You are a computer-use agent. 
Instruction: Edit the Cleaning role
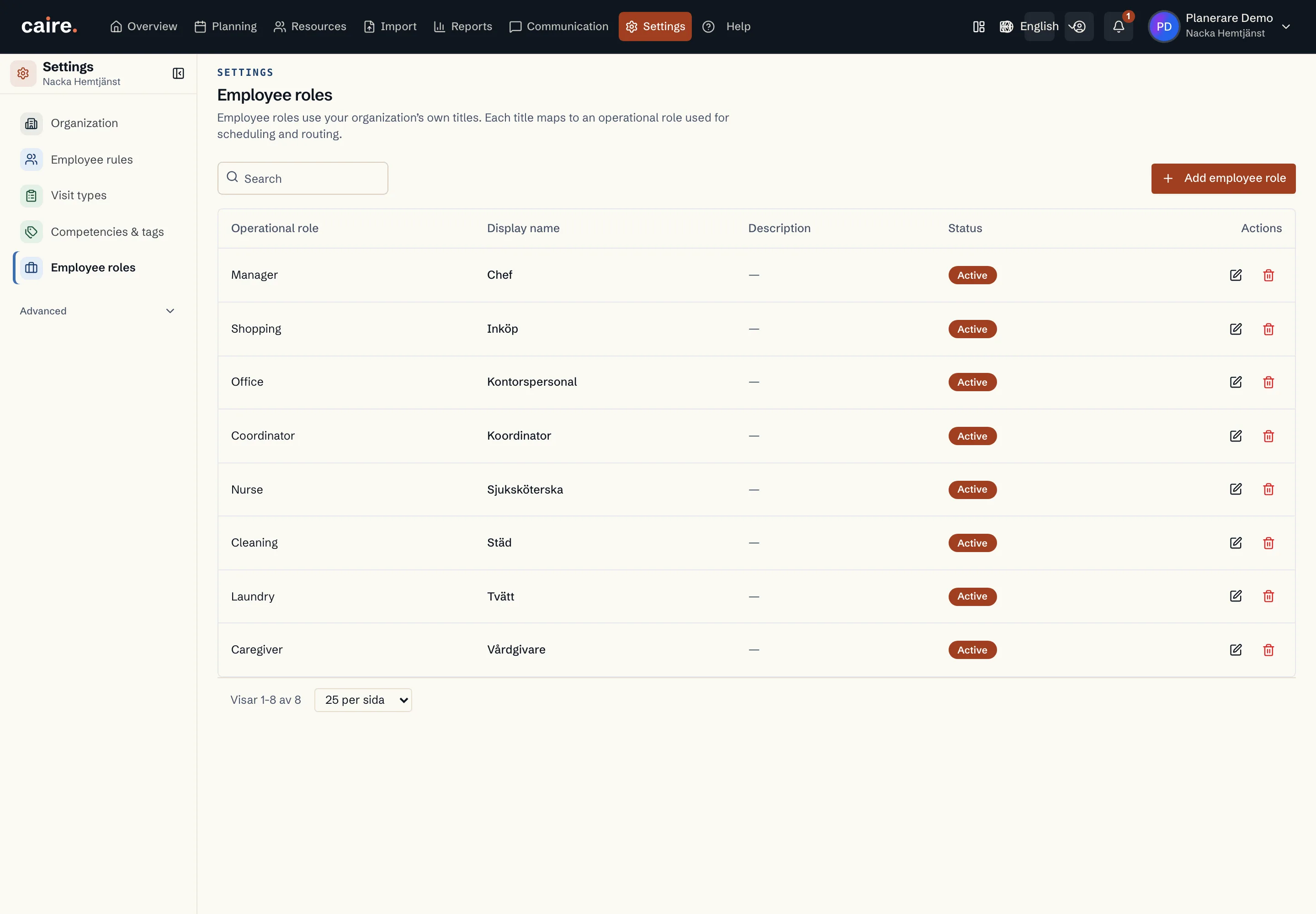pyautogui.click(x=1236, y=543)
